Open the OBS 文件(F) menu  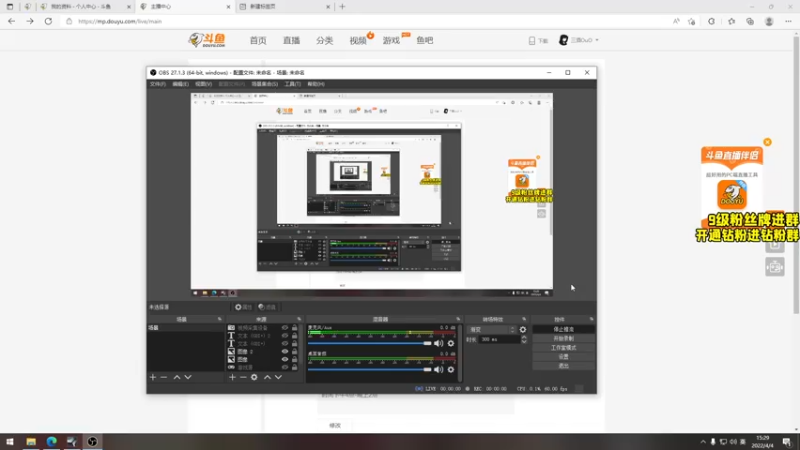tap(158, 84)
